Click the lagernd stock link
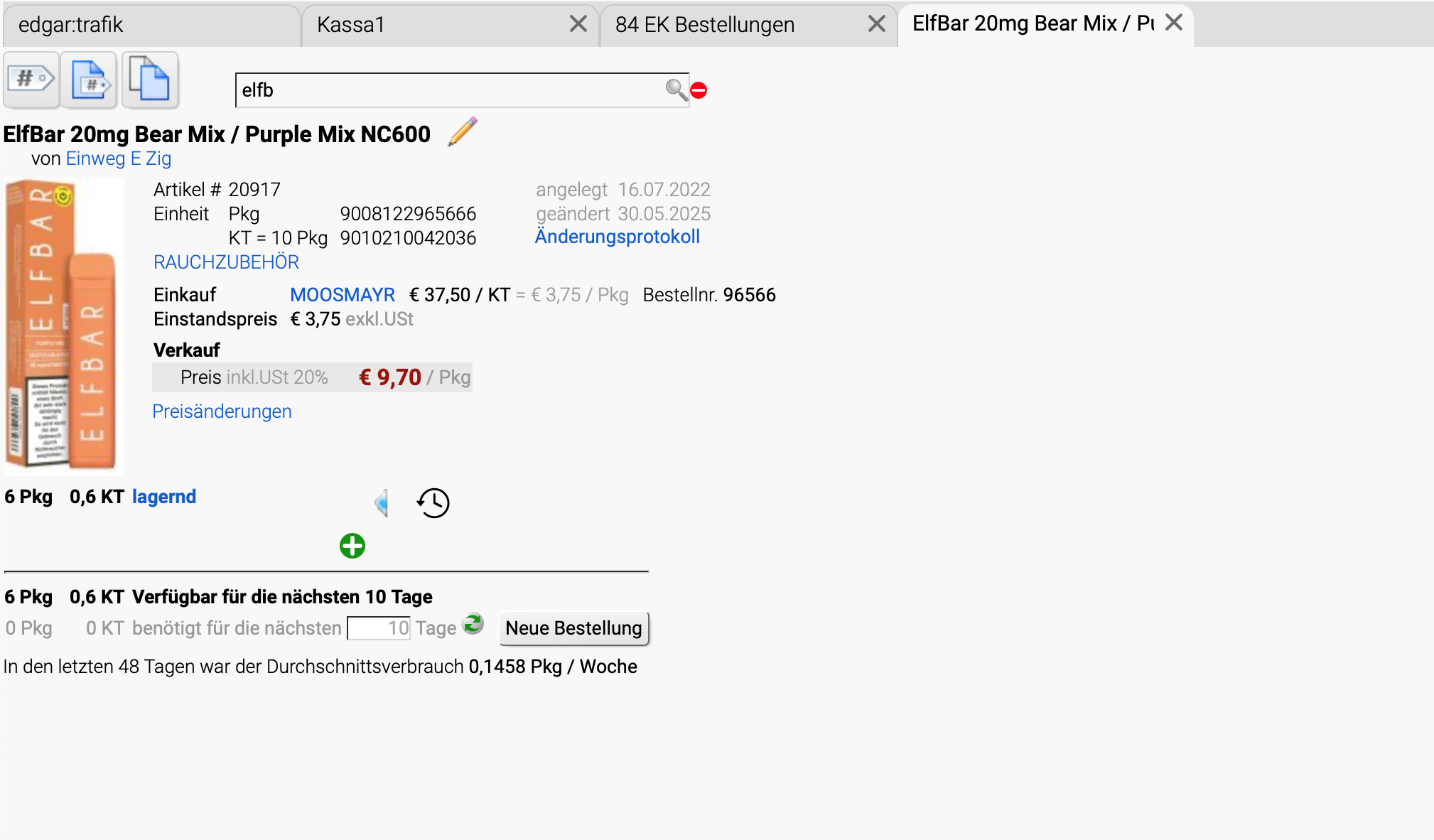The width and height of the screenshot is (1434, 840). [x=164, y=497]
